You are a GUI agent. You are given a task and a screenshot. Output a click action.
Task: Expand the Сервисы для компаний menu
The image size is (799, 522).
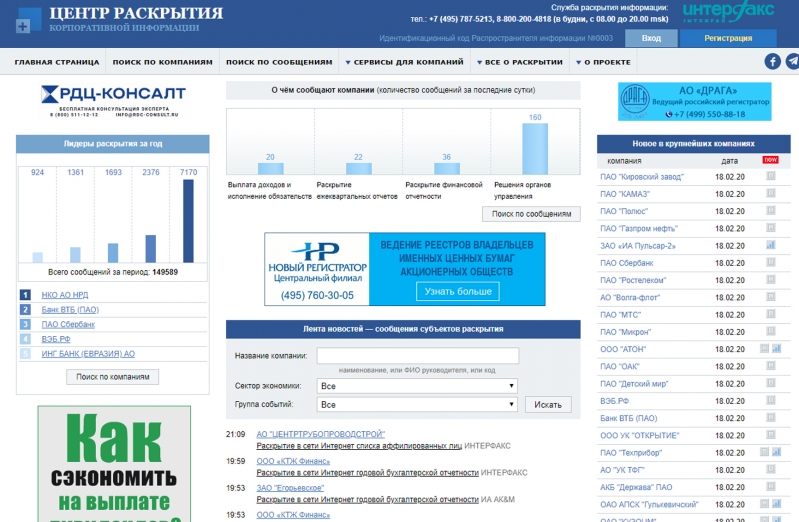pyautogui.click(x=405, y=62)
